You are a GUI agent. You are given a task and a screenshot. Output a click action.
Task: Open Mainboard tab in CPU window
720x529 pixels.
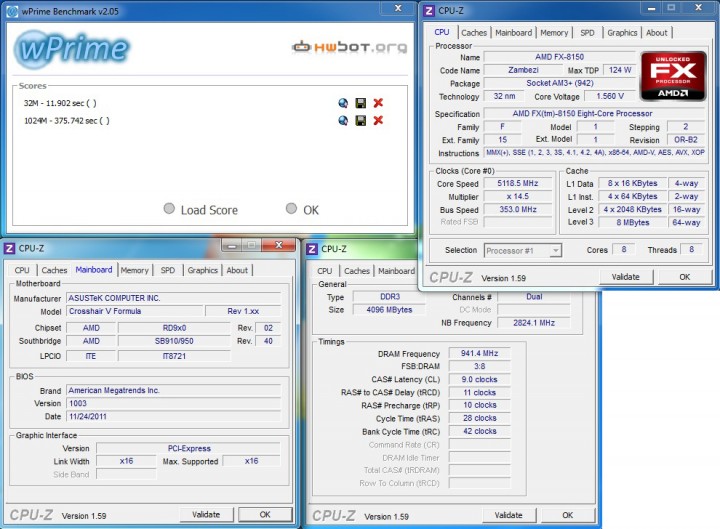coord(513,33)
